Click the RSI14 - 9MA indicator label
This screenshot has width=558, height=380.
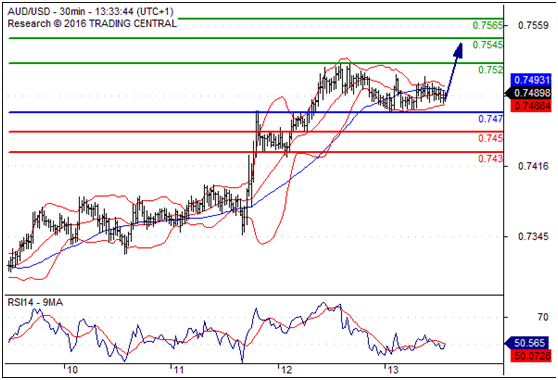(x=35, y=302)
